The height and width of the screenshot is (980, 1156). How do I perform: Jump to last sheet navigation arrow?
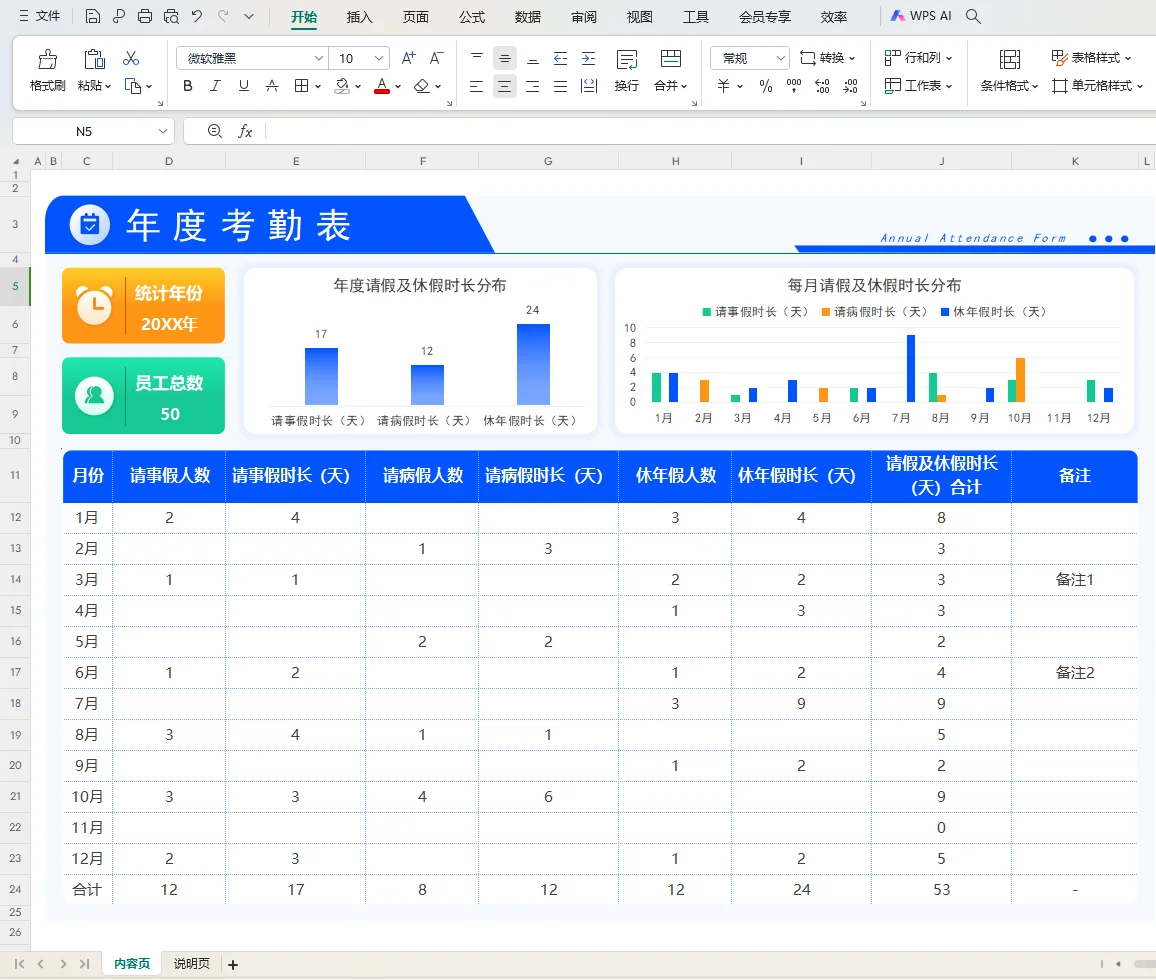click(85, 964)
